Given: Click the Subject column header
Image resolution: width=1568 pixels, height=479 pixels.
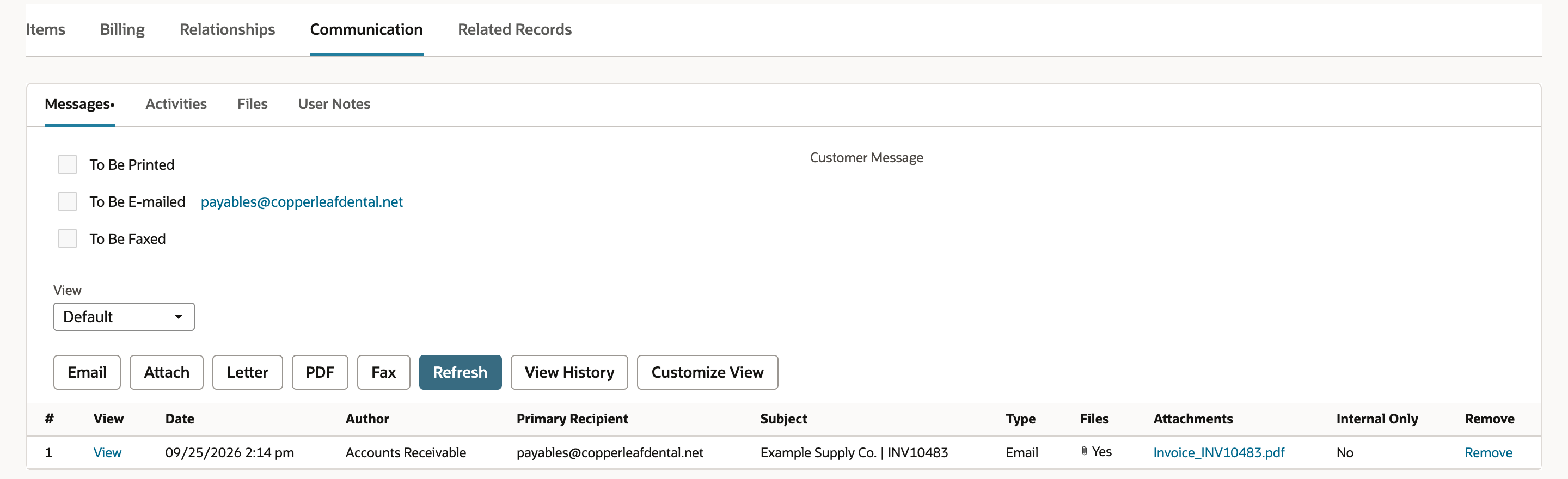Looking at the screenshot, I should coord(783,419).
